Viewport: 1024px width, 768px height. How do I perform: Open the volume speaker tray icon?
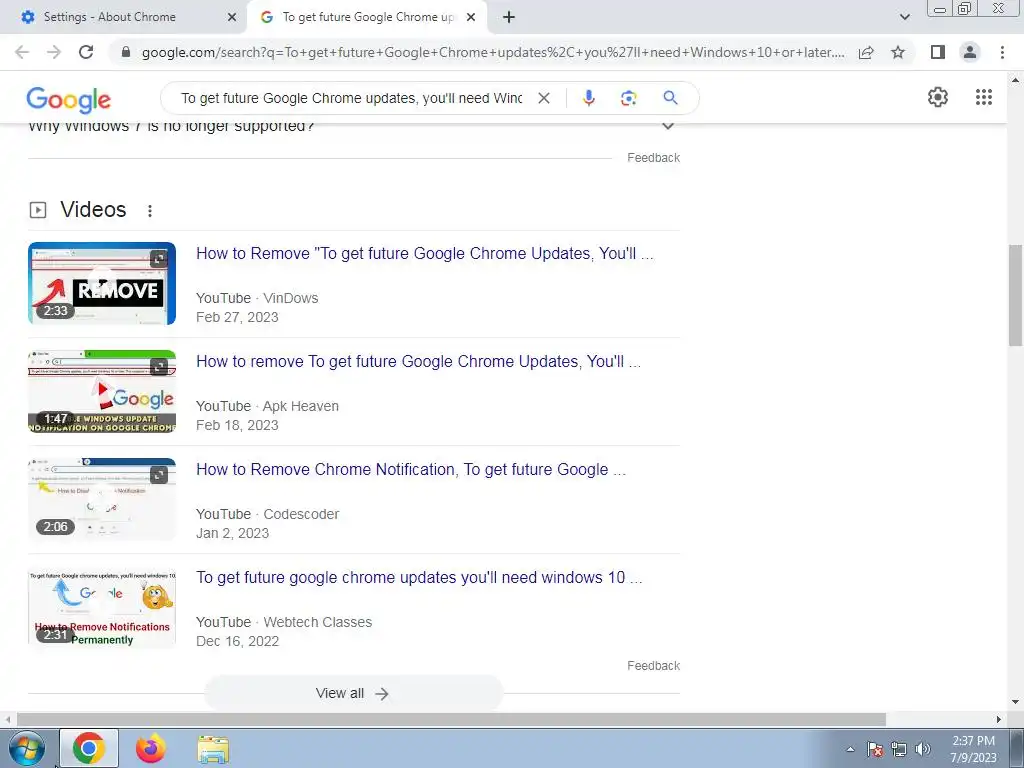coord(923,749)
